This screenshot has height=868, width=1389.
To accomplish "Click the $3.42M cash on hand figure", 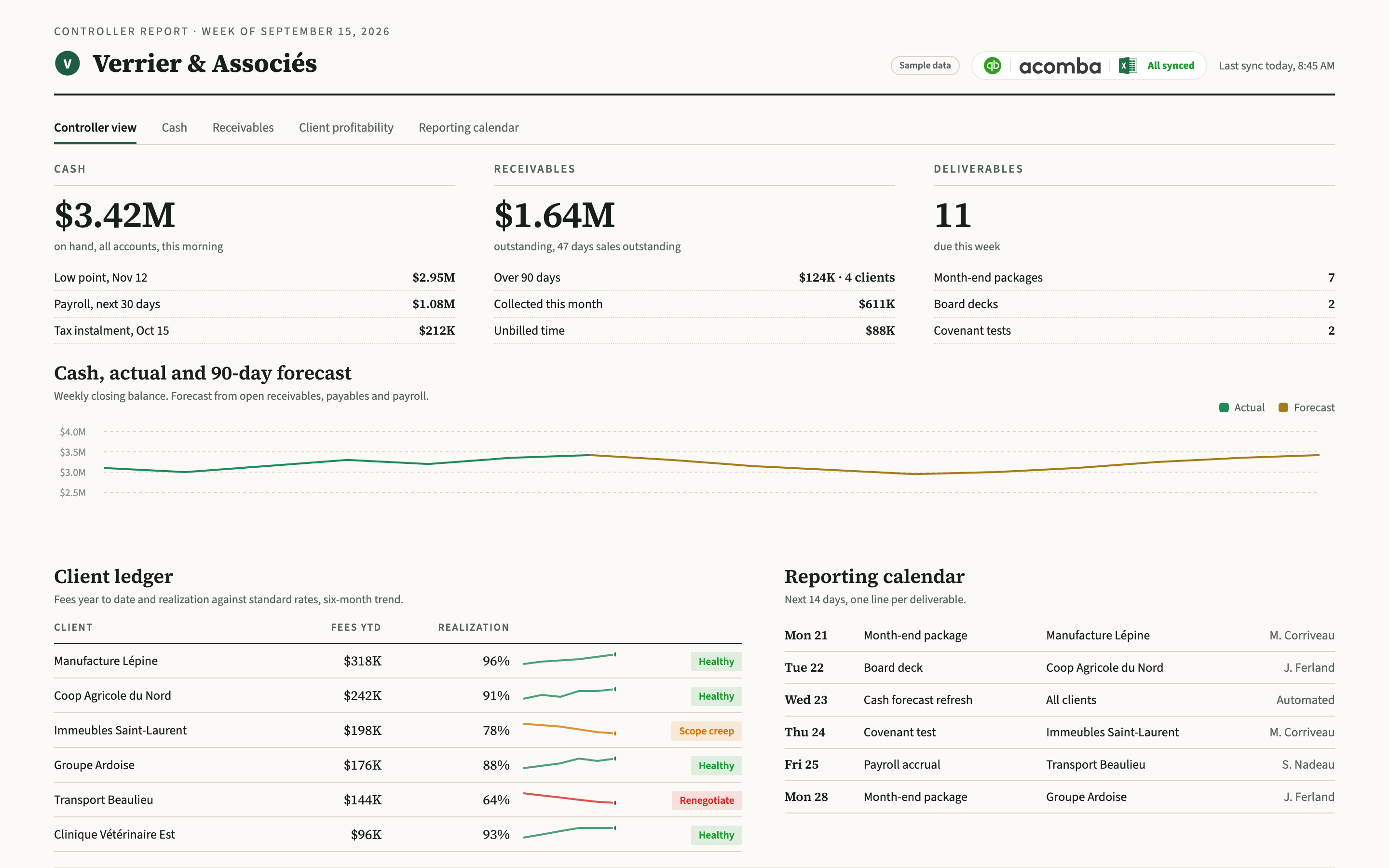I will 114,215.
